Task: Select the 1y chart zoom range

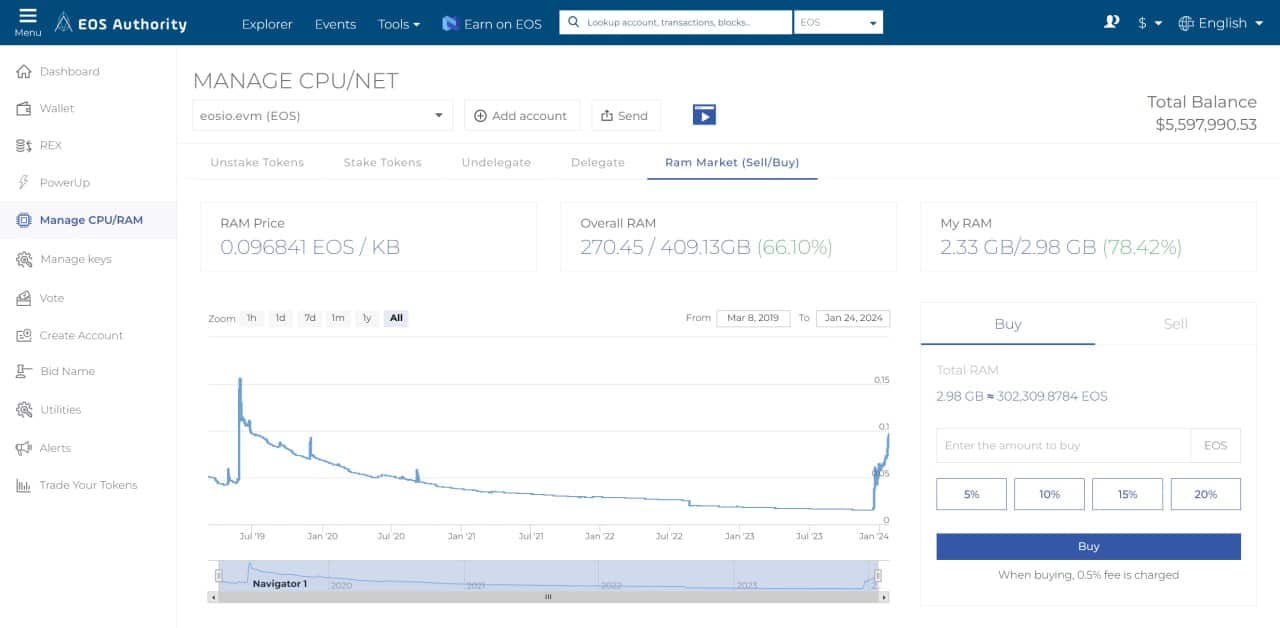Action: tap(367, 318)
